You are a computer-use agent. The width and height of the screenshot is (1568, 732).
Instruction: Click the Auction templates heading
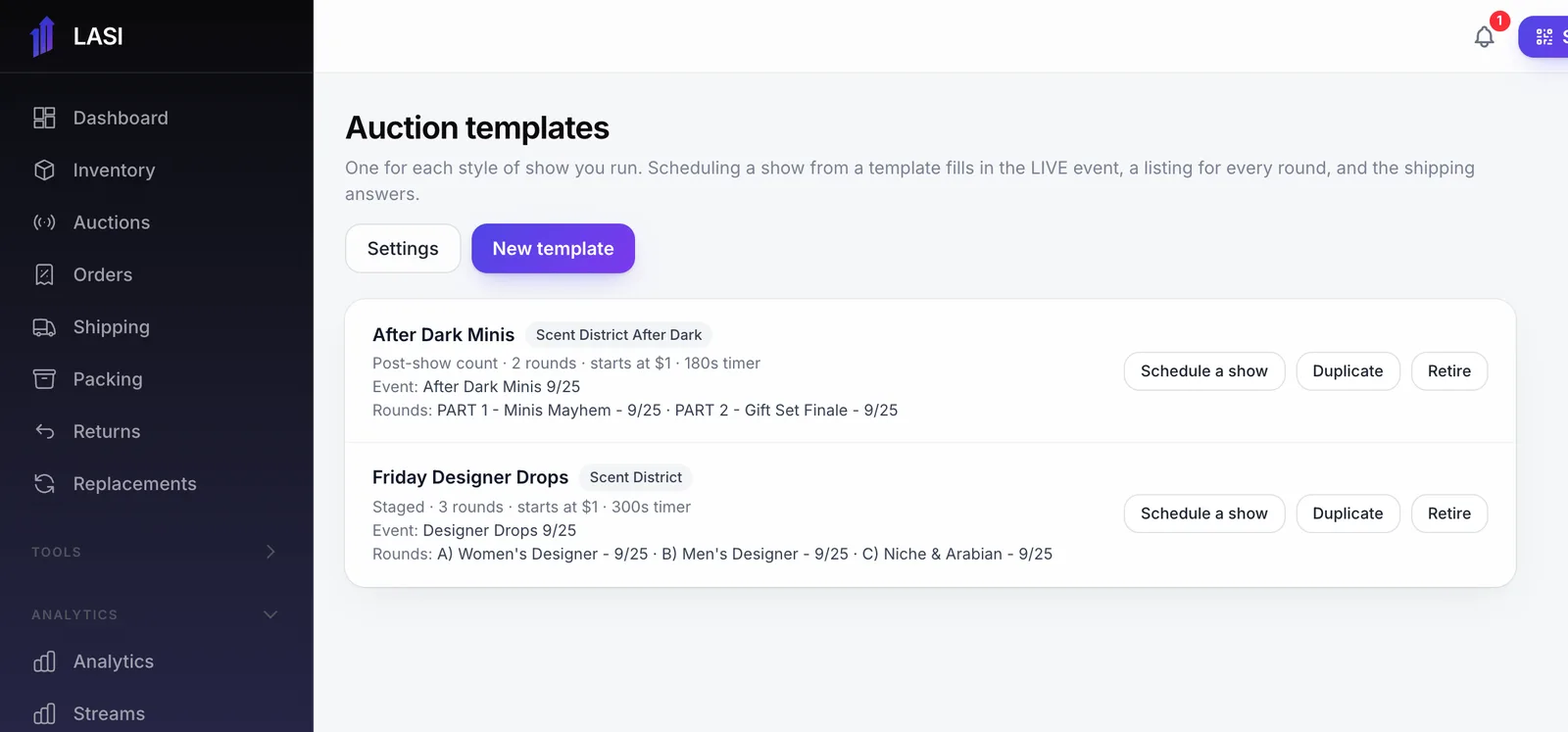(477, 127)
